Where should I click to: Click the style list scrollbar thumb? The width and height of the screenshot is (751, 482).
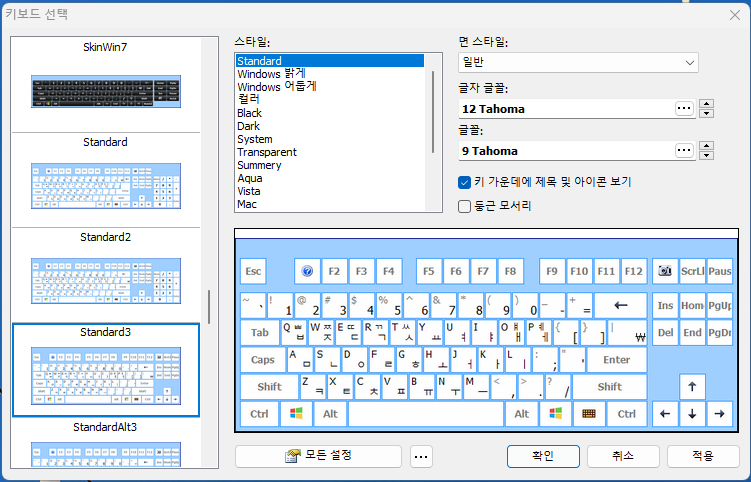[433, 112]
